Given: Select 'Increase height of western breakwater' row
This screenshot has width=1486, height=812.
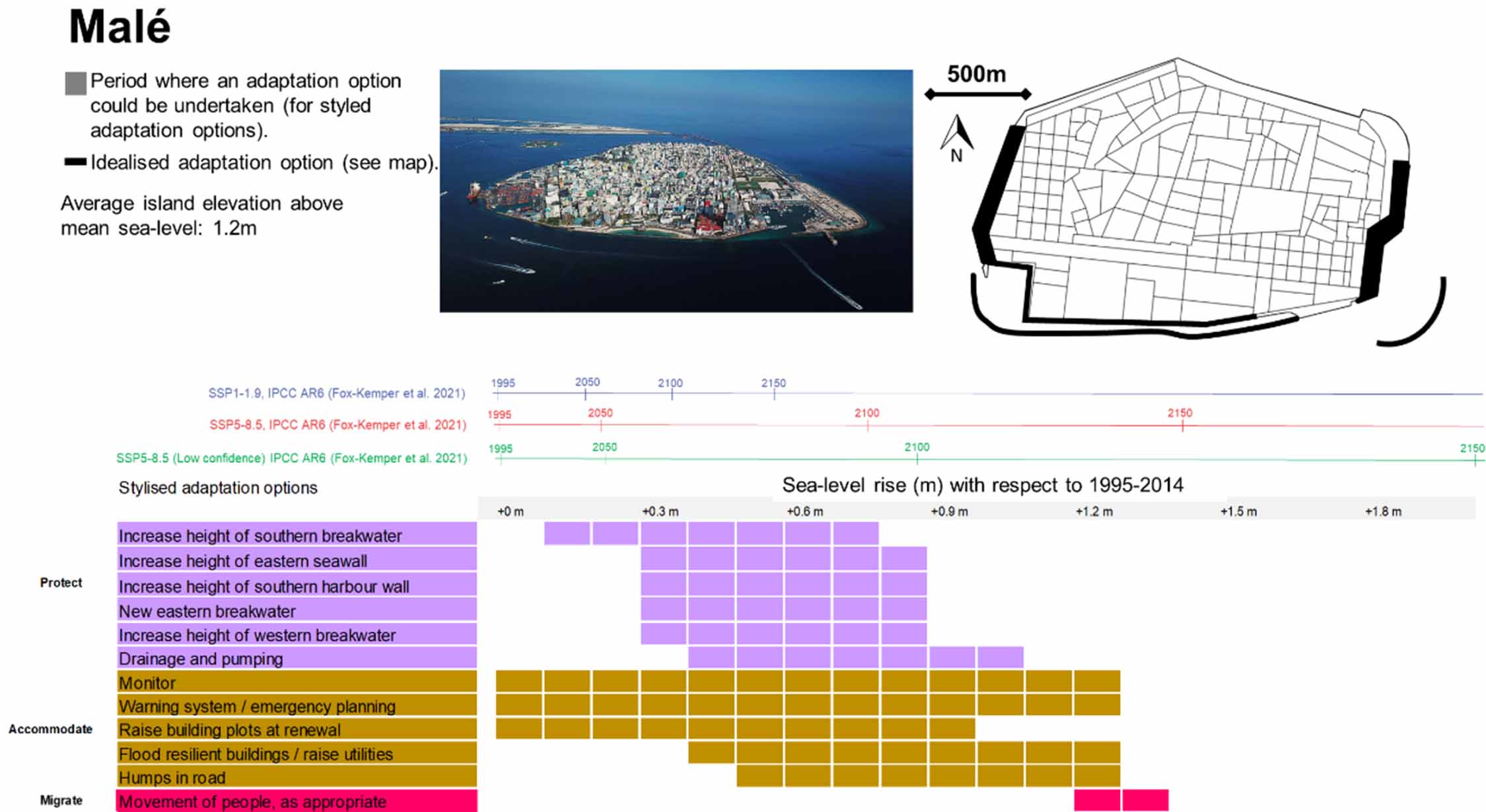Looking at the screenshot, I should [x=297, y=634].
